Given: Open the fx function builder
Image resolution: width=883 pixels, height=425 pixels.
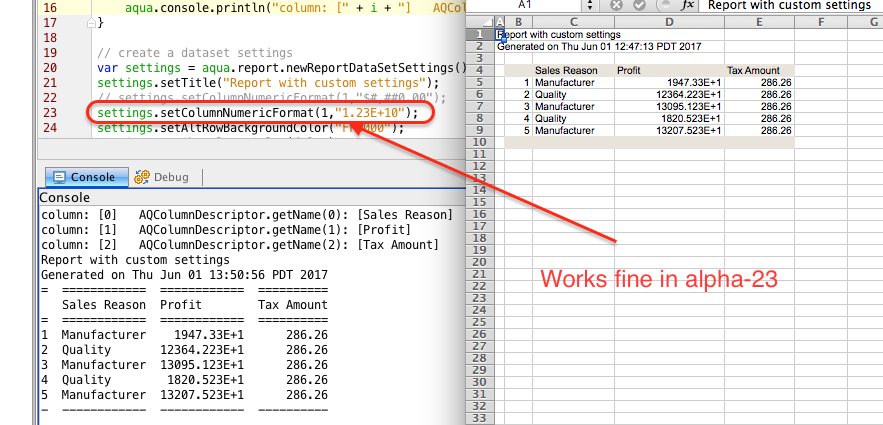Looking at the screenshot, I should (687, 5).
